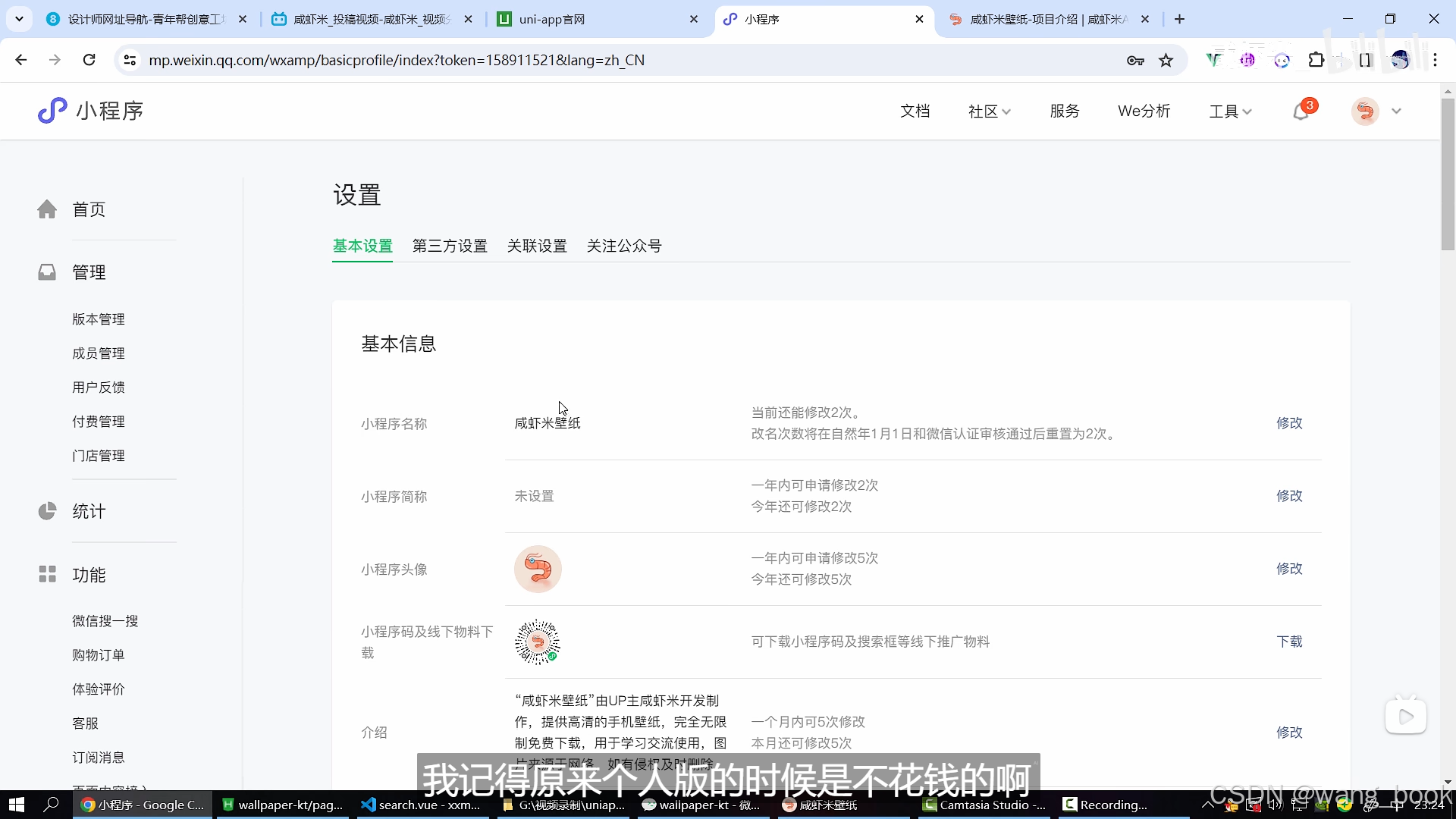The height and width of the screenshot is (819, 1456).
Task: Open a new browser tab
Action: (x=1179, y=19)
